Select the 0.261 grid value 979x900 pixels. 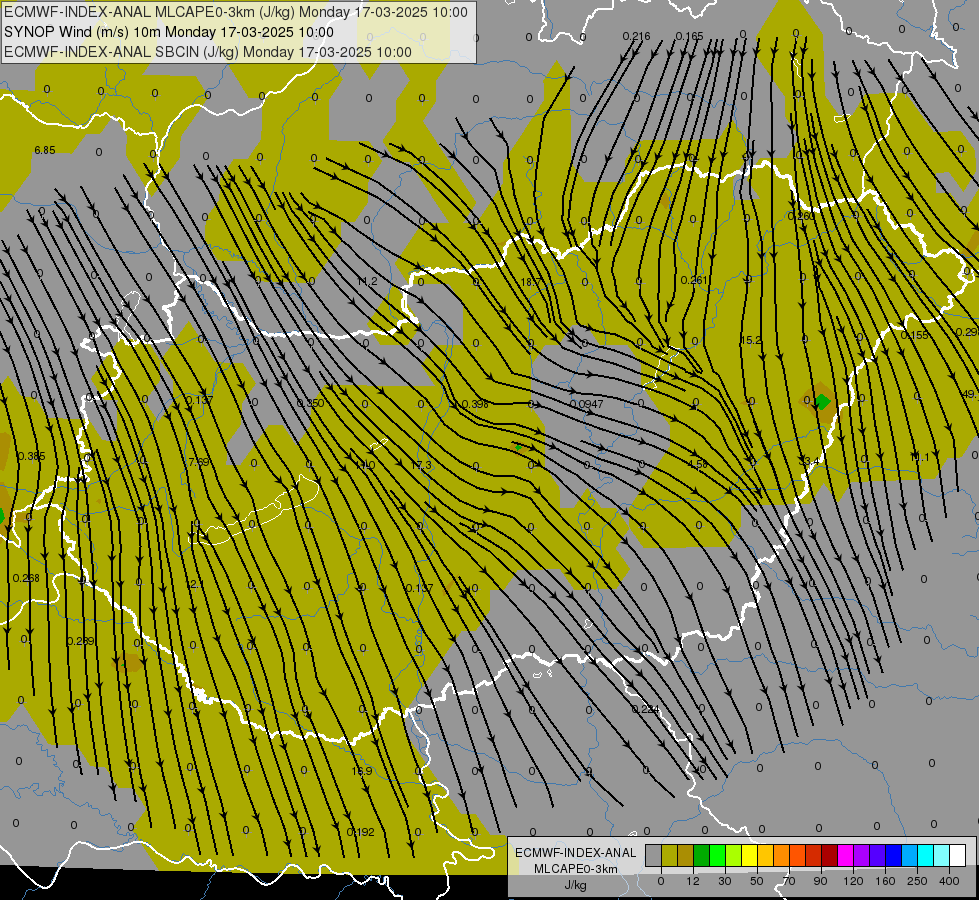(x=694, y=280)
